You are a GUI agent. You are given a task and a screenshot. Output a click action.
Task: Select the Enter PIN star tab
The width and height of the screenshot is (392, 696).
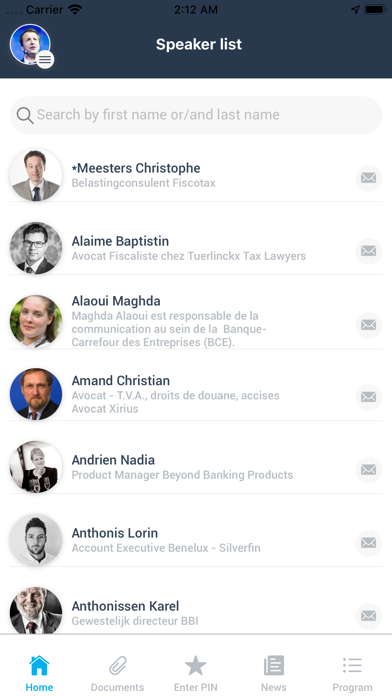click(196, 673)
